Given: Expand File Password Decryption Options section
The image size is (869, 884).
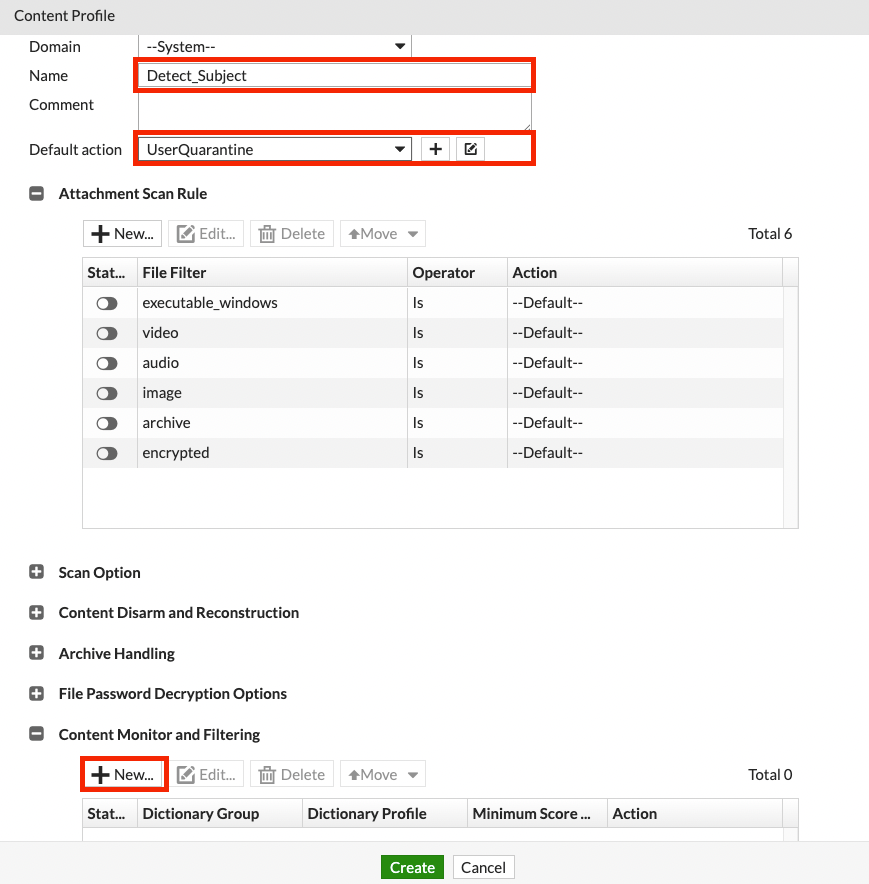Looking at the screenshot, I should pyautogui.click(x=37, y=694).
